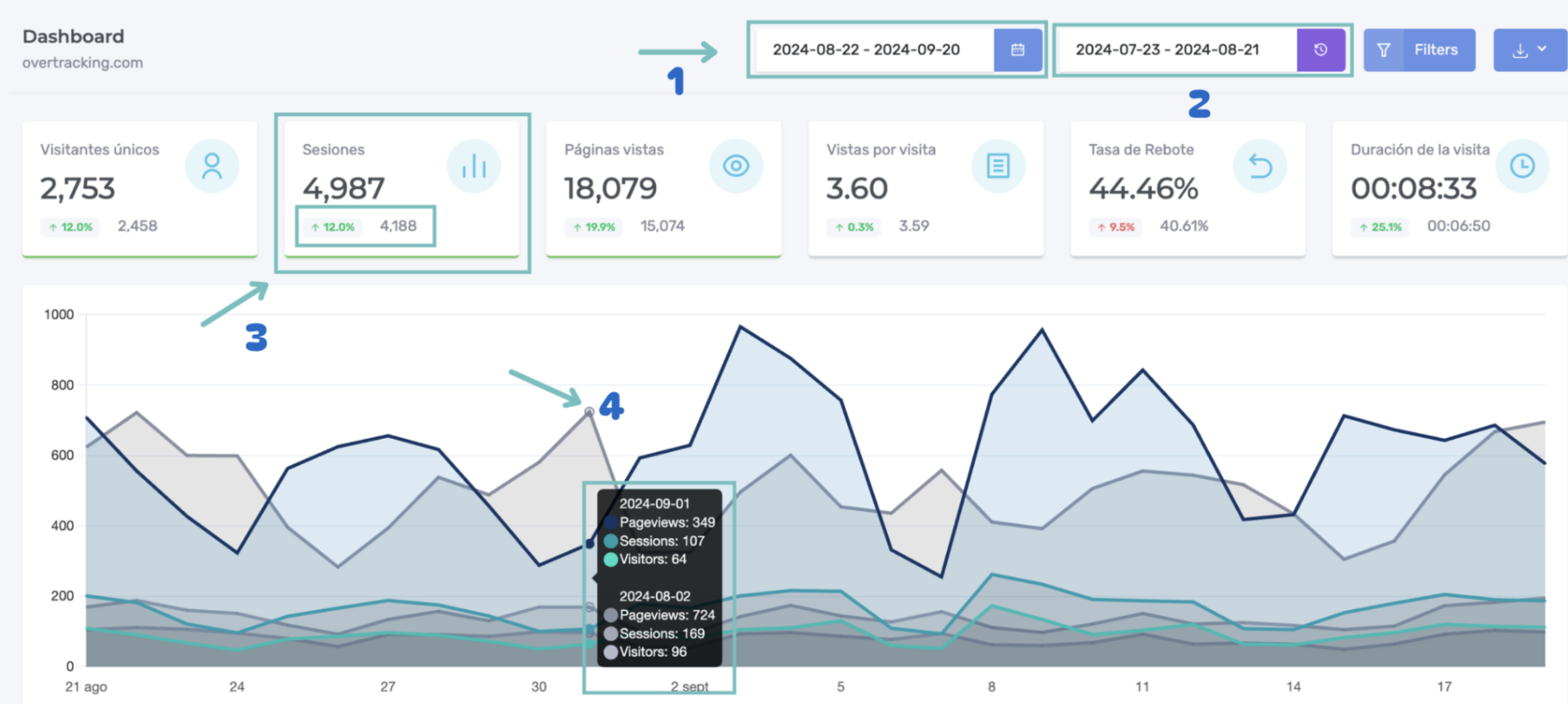Click previous bounce rate 40.61%
This screenshot has width=1568, height=704.
tap(1184, 226)
